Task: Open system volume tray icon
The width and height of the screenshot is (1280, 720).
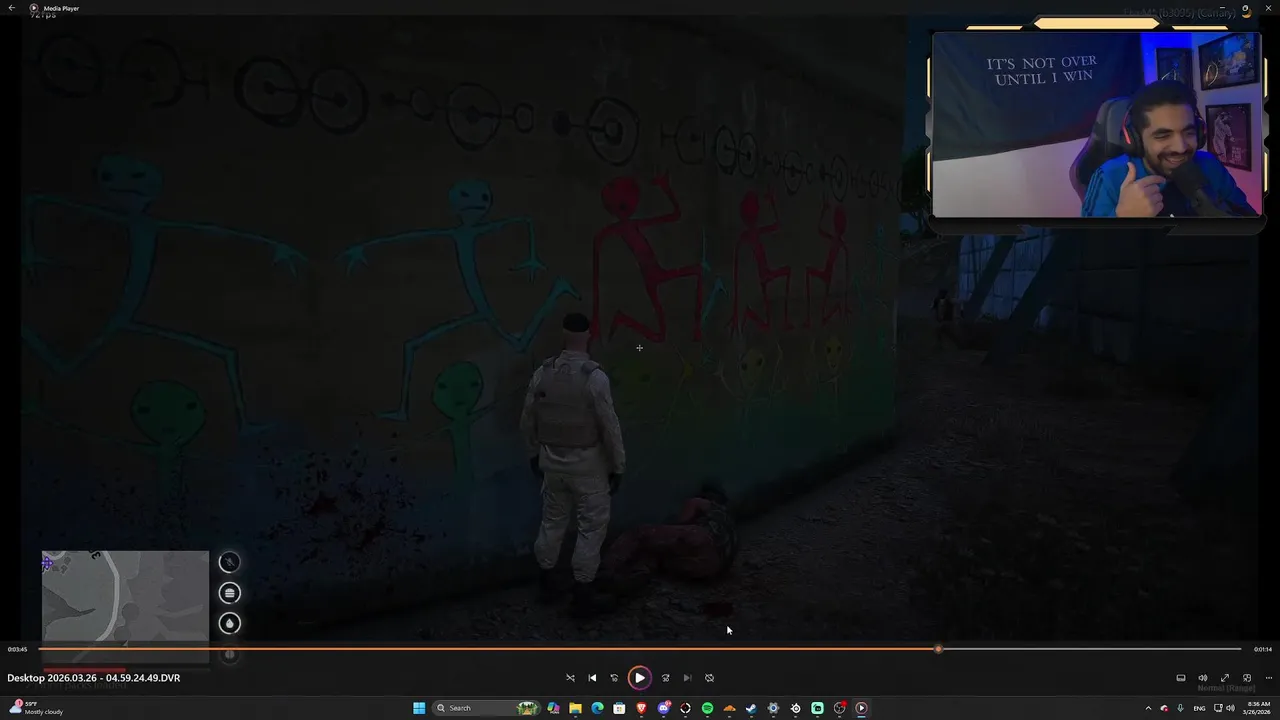Action: pyautogui.click(x=1230, y=708)
